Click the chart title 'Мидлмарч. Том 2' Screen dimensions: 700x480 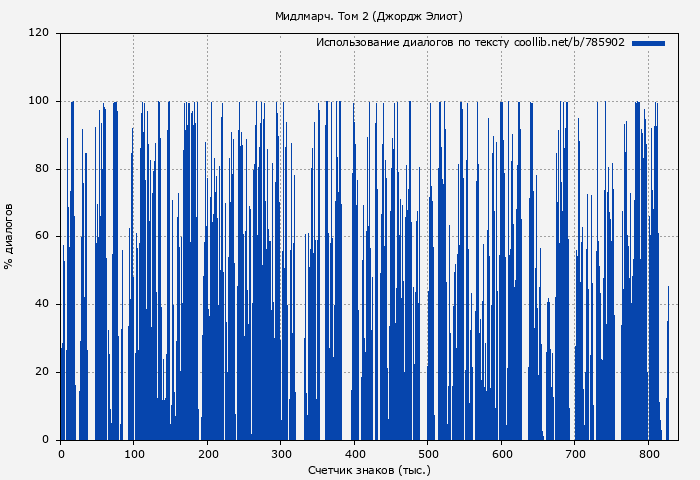coord(368,16)
